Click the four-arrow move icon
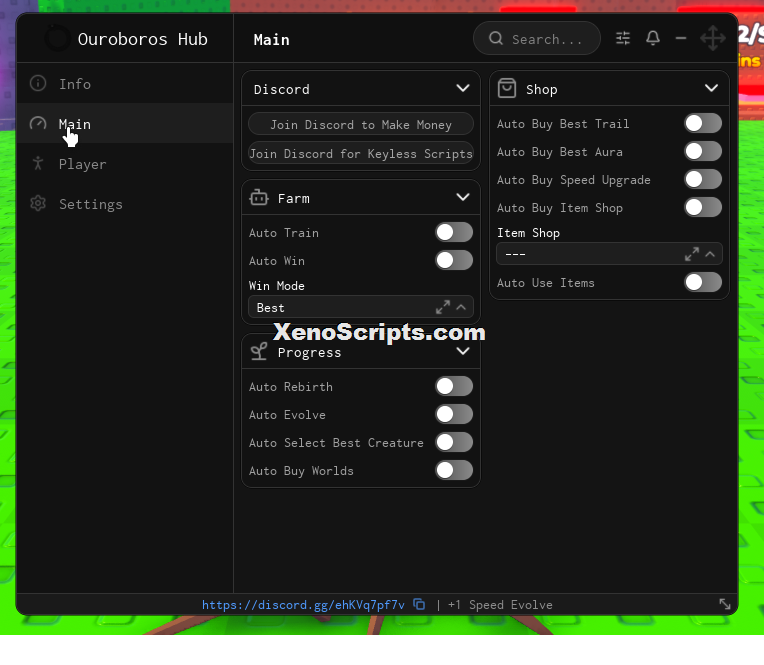Viewport: 764px width, 665px height. tap(712, 38)
